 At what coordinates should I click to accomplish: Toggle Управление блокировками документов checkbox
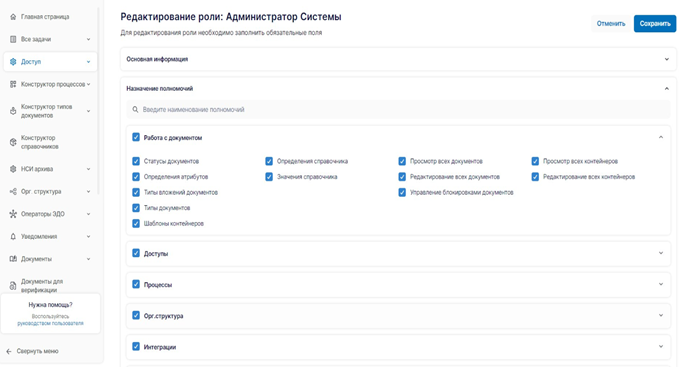pos(402,193)
